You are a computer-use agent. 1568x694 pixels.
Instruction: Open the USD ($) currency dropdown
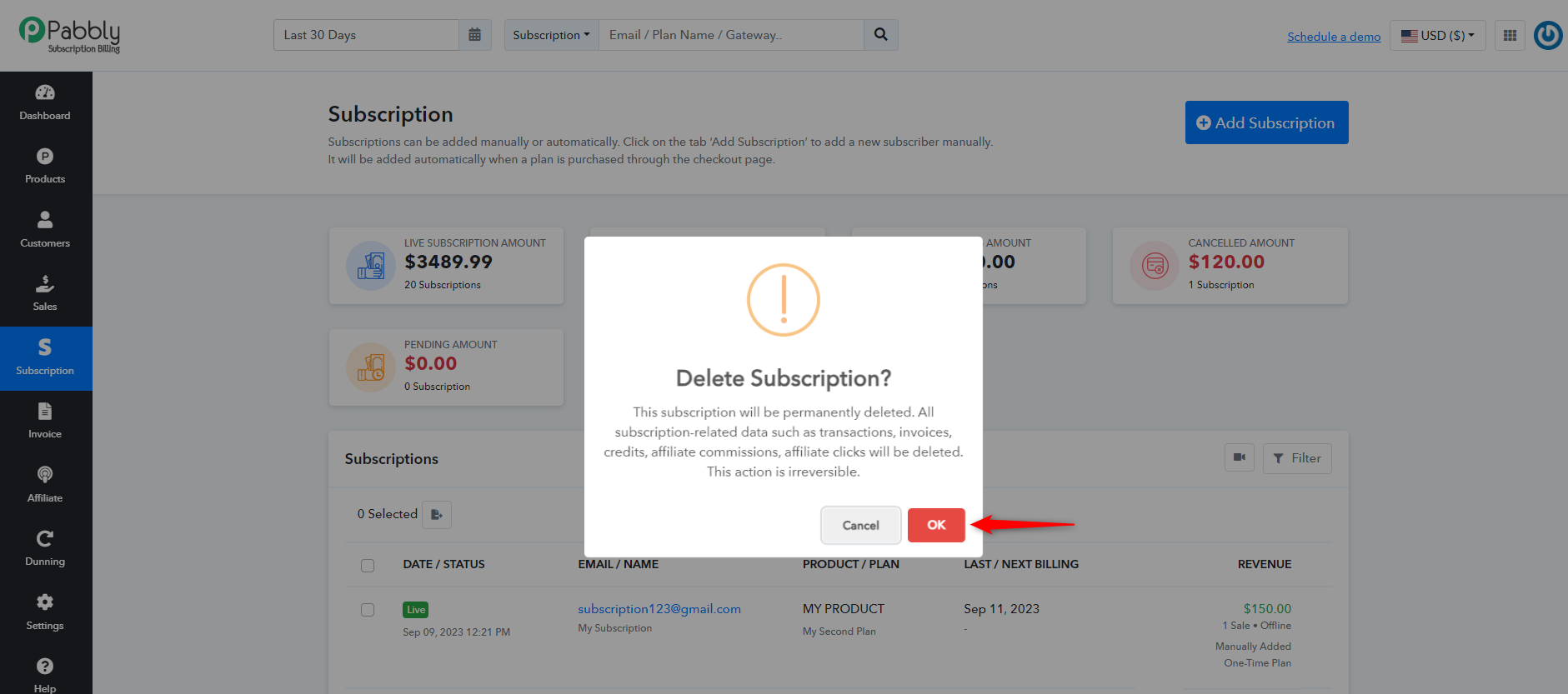point(1438,35)
